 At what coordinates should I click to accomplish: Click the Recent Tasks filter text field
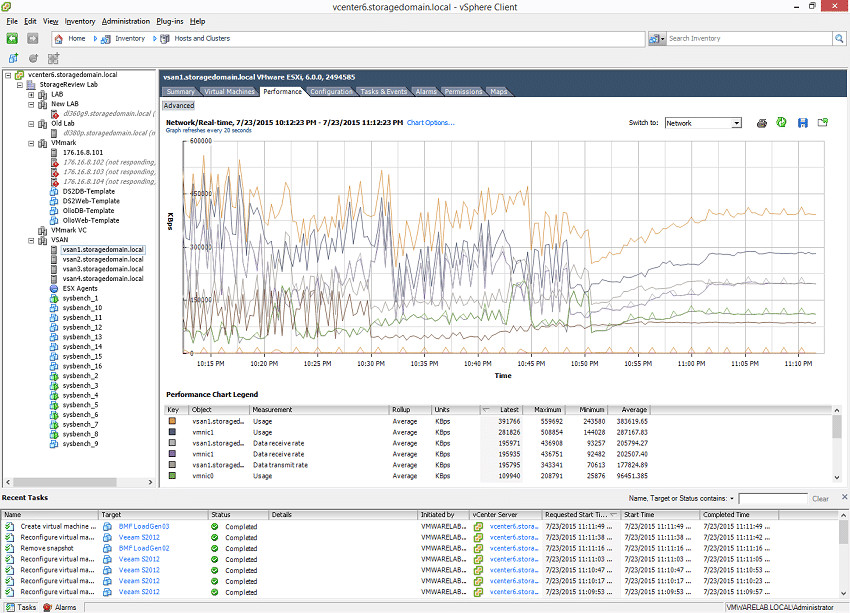pos(773,499)
